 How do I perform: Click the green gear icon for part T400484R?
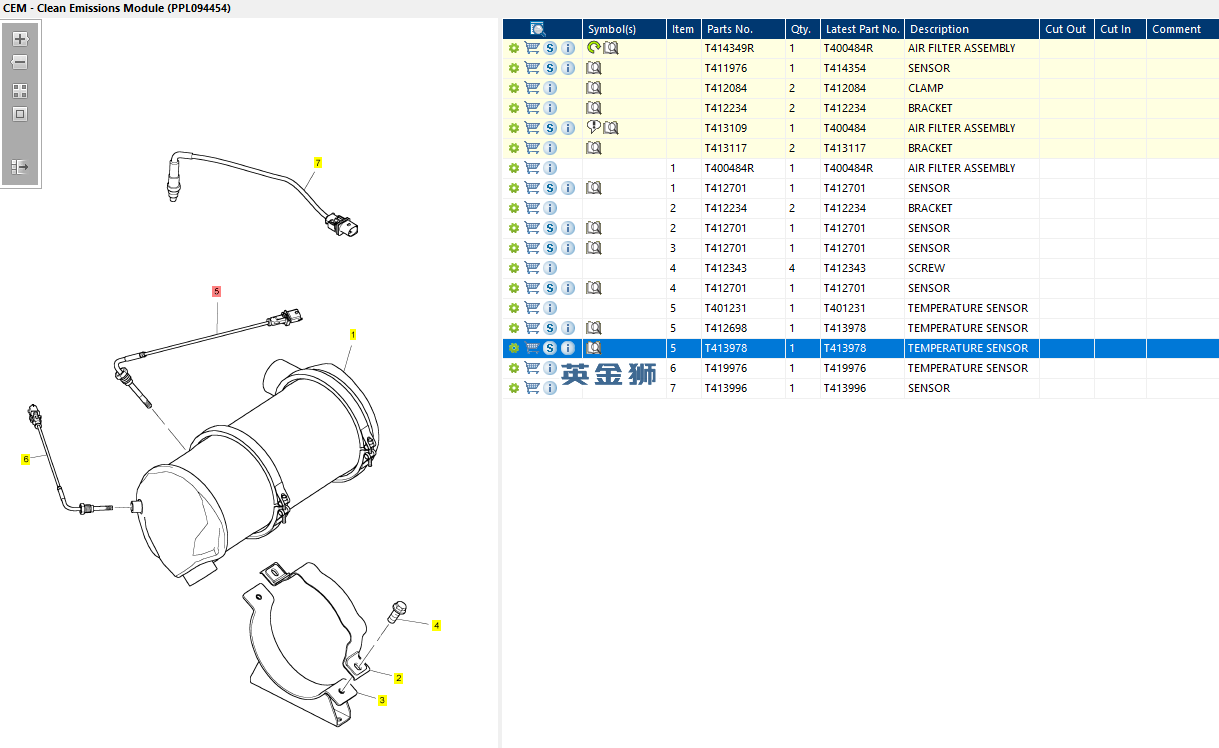pyautogui.click(x=514, y=168)
